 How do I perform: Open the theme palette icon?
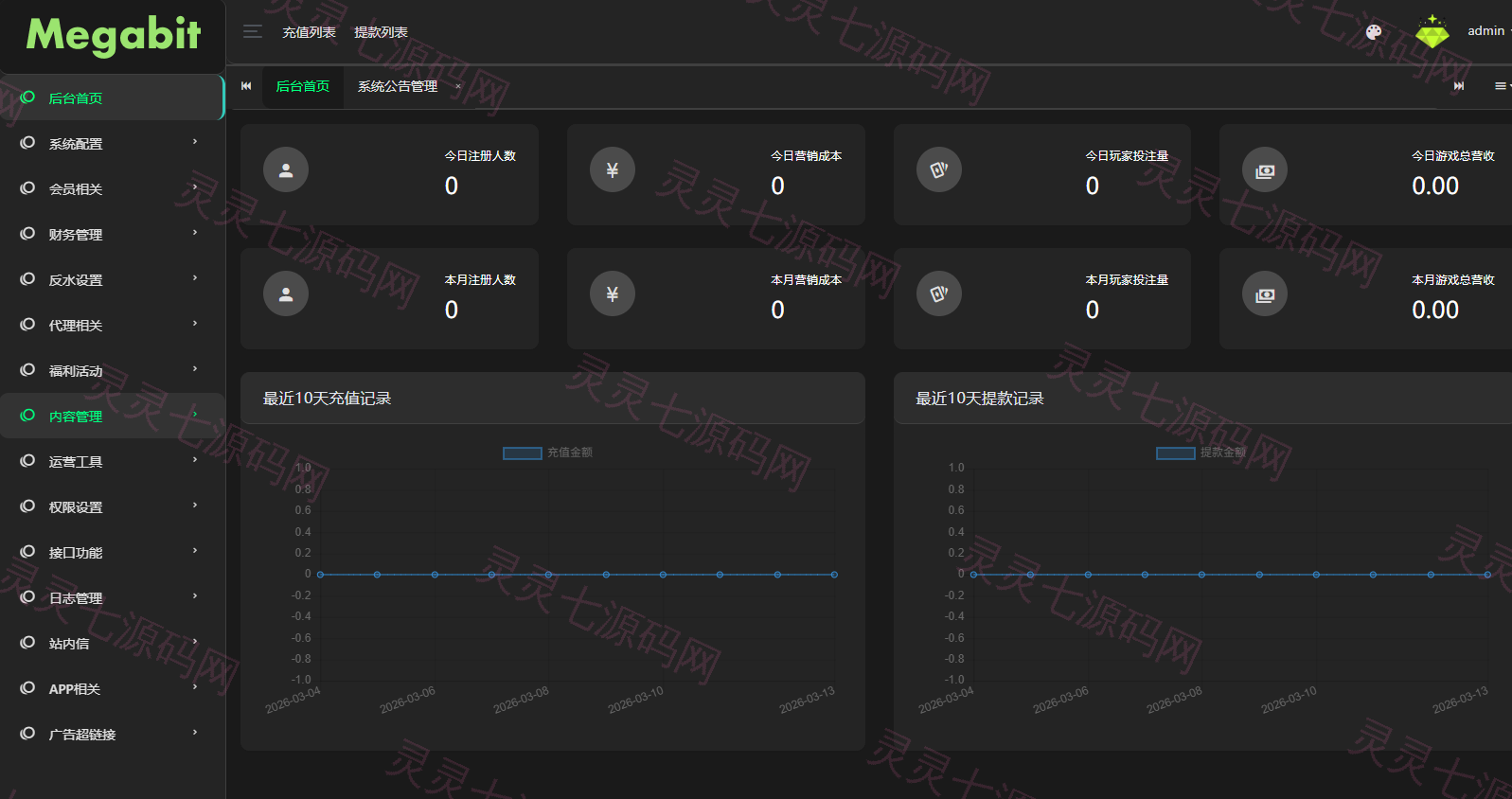(1374, 32)
